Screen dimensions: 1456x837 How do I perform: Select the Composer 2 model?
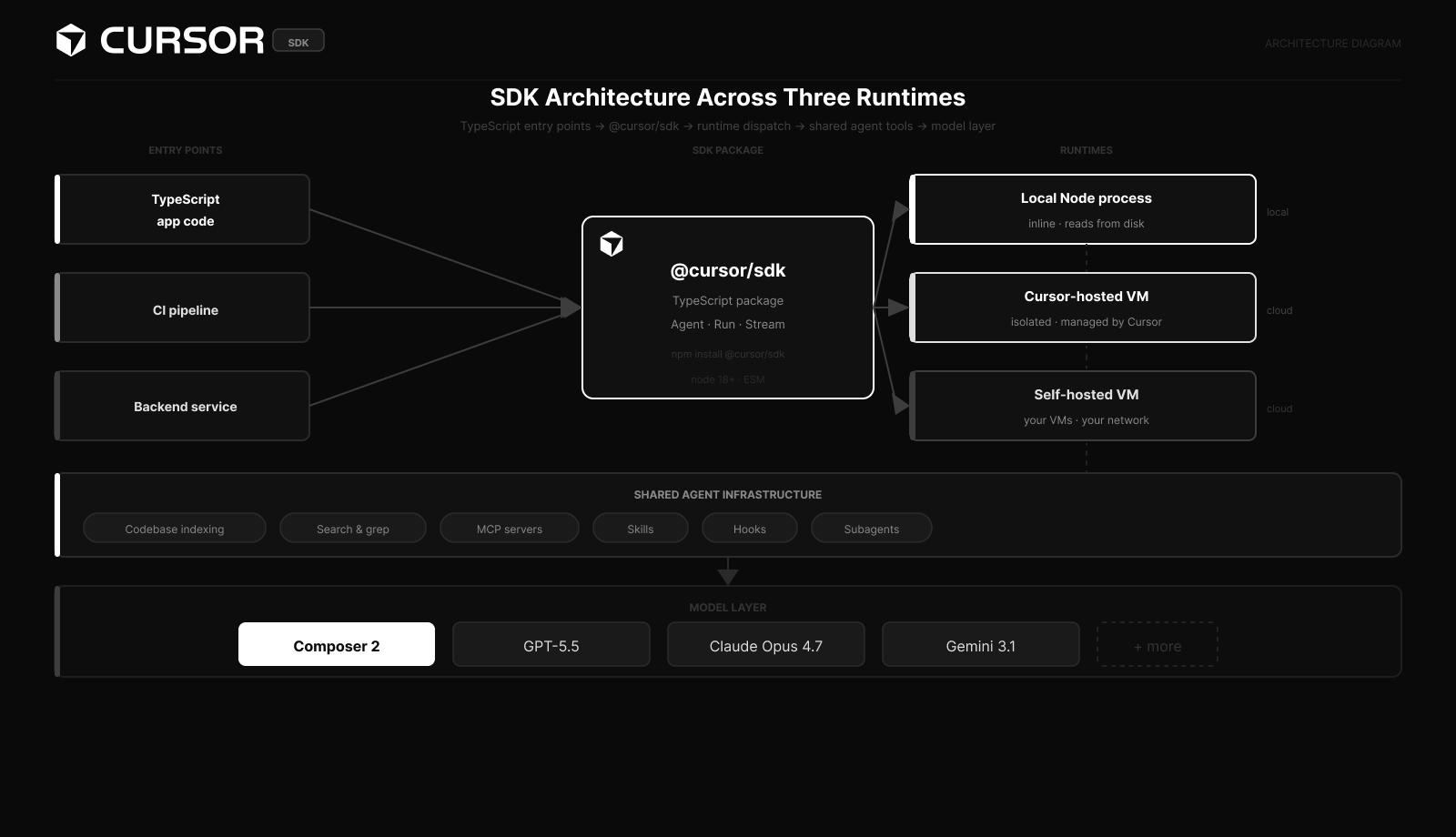click(x=337, y=644)
